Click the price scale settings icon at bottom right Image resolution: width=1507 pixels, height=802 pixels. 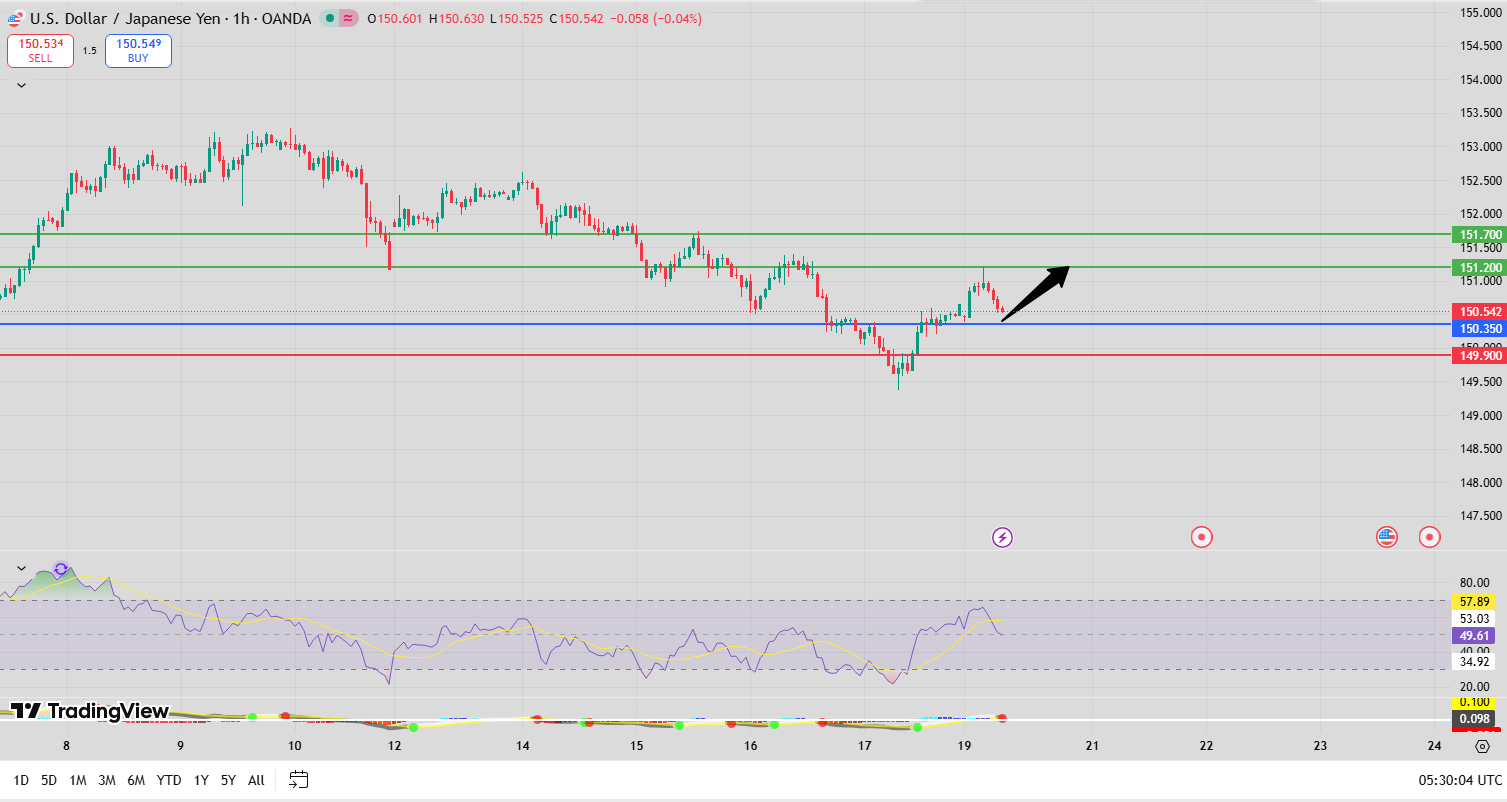1481,746
